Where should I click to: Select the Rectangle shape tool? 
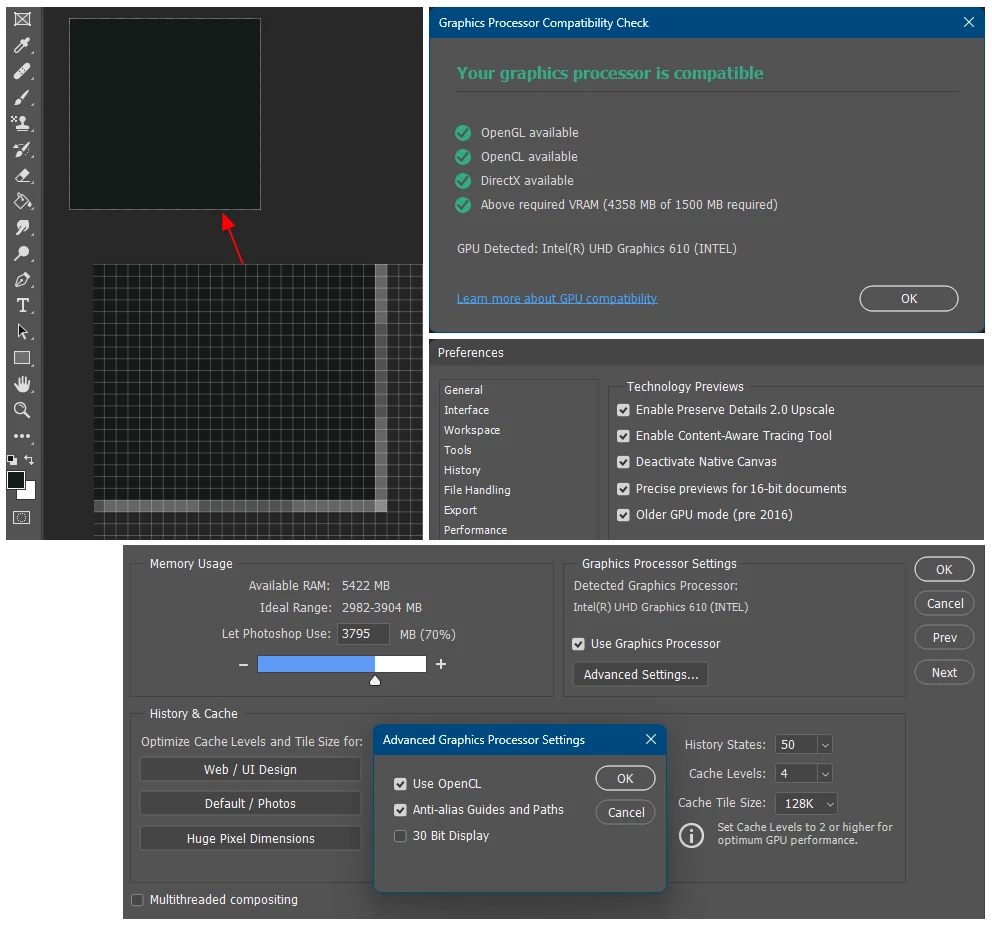[22, 358]
